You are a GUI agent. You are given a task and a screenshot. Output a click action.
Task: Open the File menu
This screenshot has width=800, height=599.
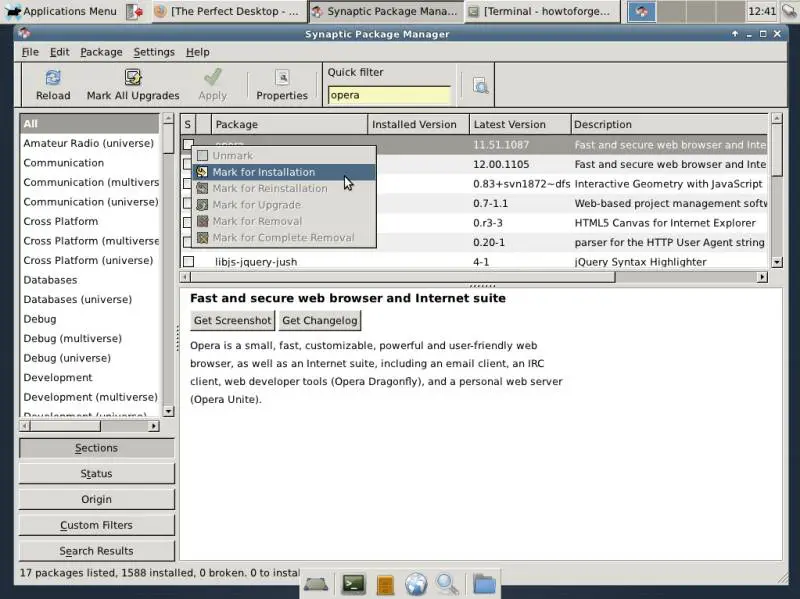tap(30, 52)
